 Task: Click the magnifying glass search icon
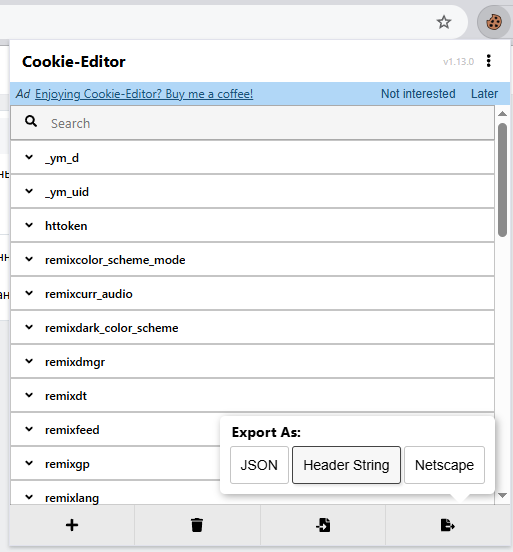point(31,121)
